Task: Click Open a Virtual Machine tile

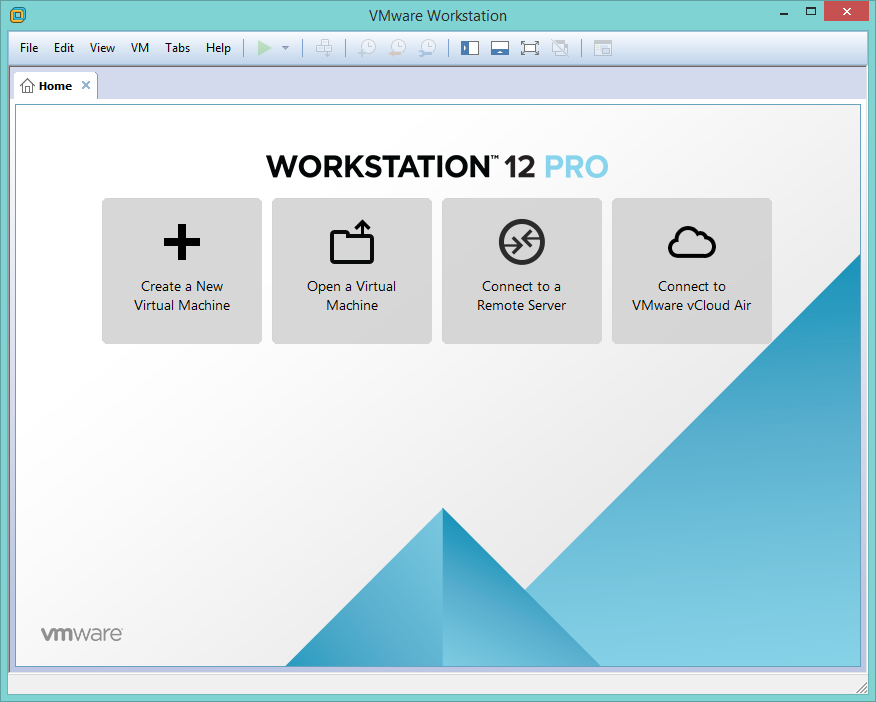Action: (352, 271)
